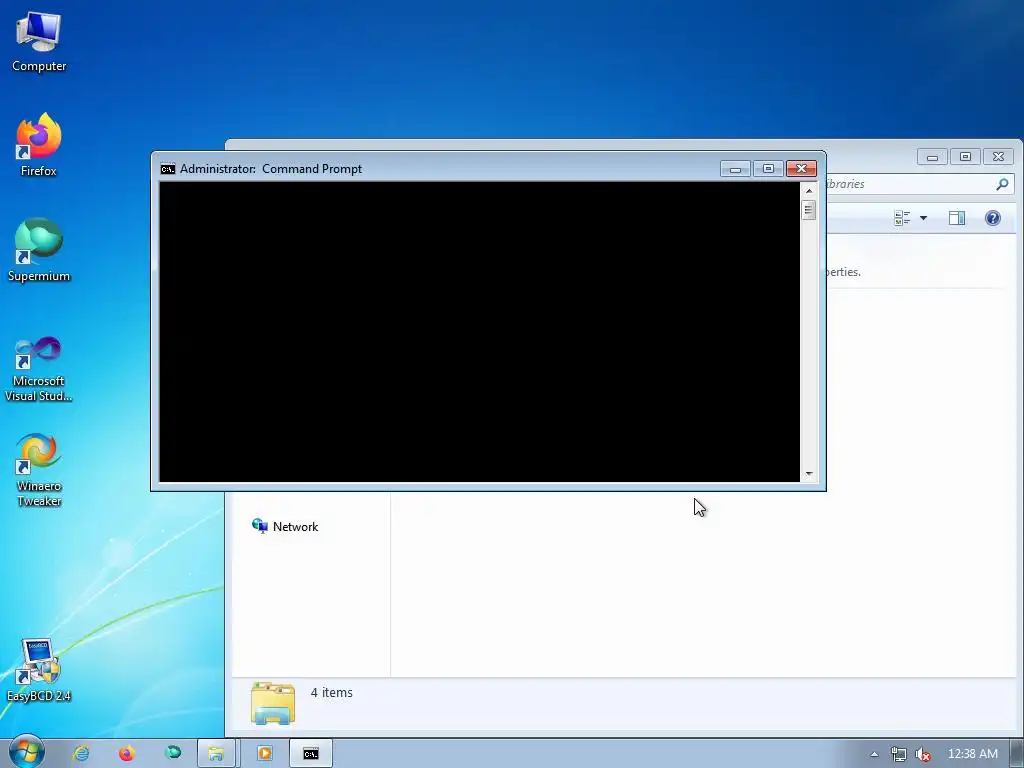
Task: Click the Command Prompt scrollbar down arrow
Action: (809, 474)
